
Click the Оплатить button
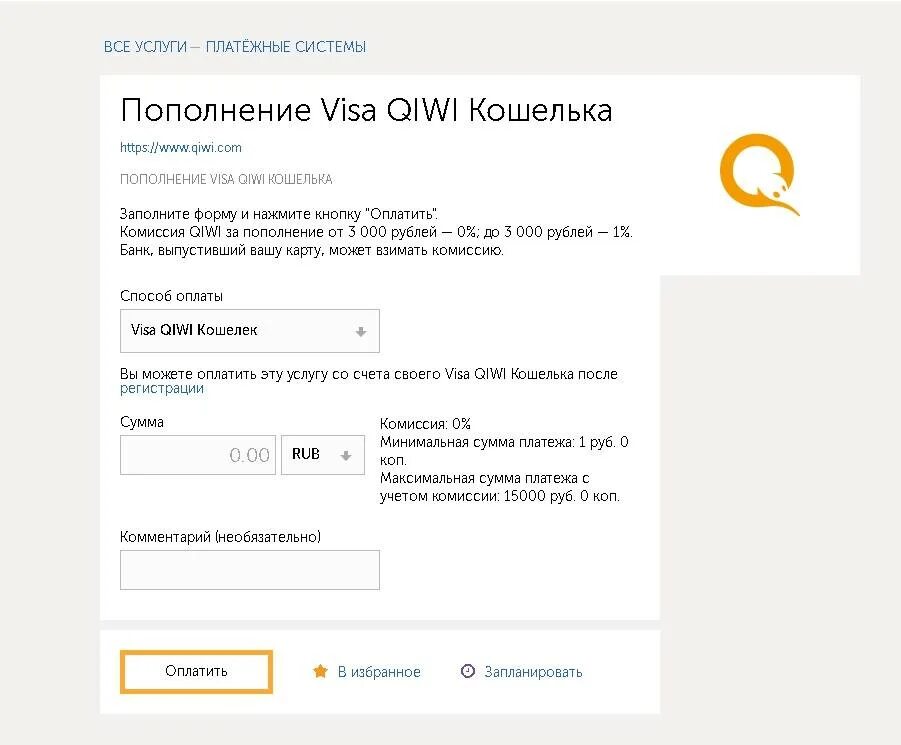(x=197, y=671)
